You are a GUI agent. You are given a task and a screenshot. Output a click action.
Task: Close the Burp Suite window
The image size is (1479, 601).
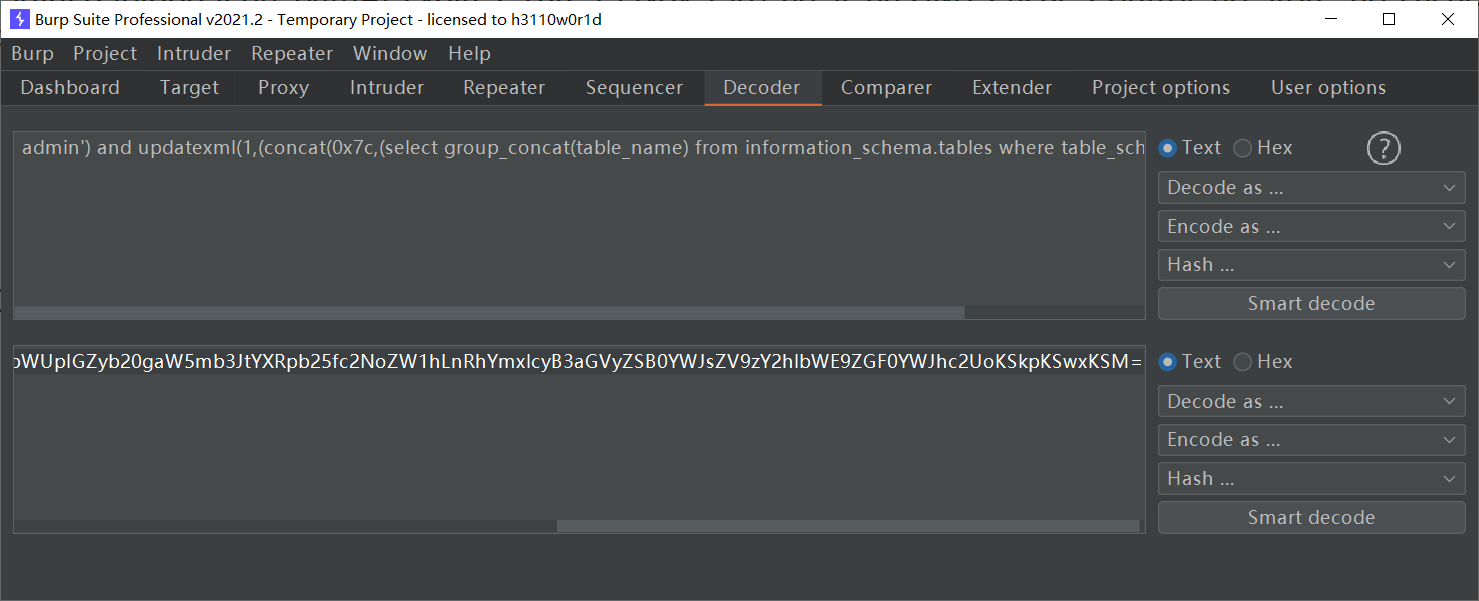1447,19
